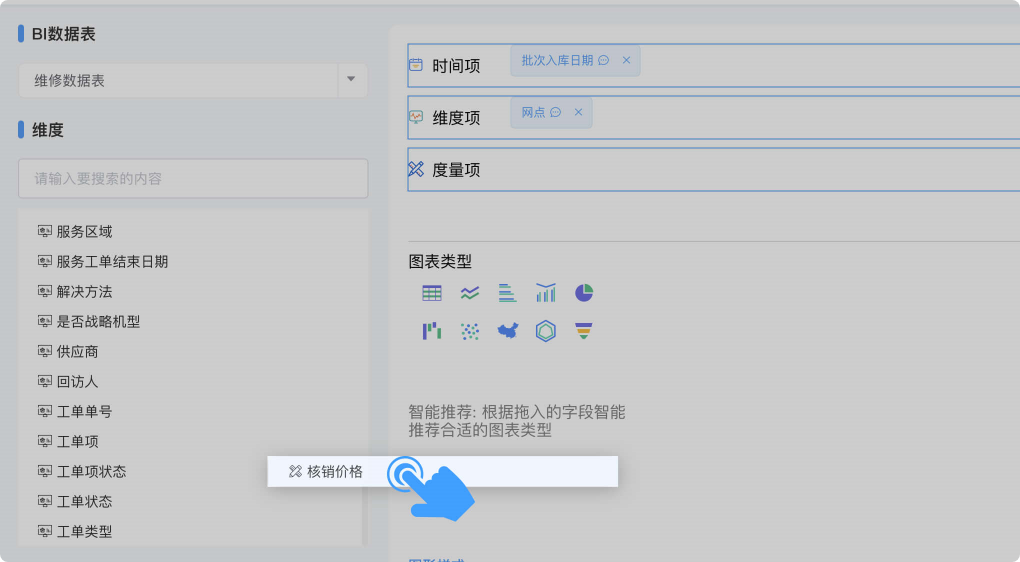Screen dimensions: 1020x562
Task: Click the 维度项 label
Action: (x=456, y=117)
